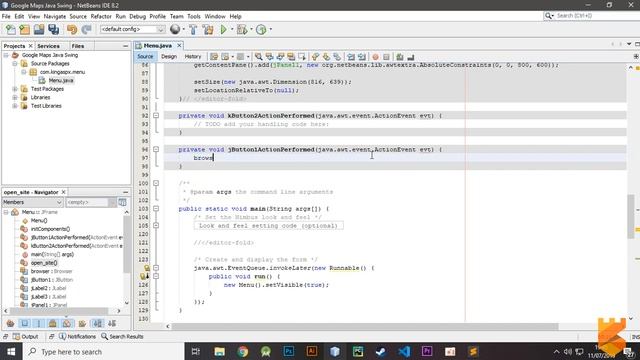Click the Navigator vertical scrollbar thumb
The height and width of the screenshot is (360, 640).
(x=127, y=244)
